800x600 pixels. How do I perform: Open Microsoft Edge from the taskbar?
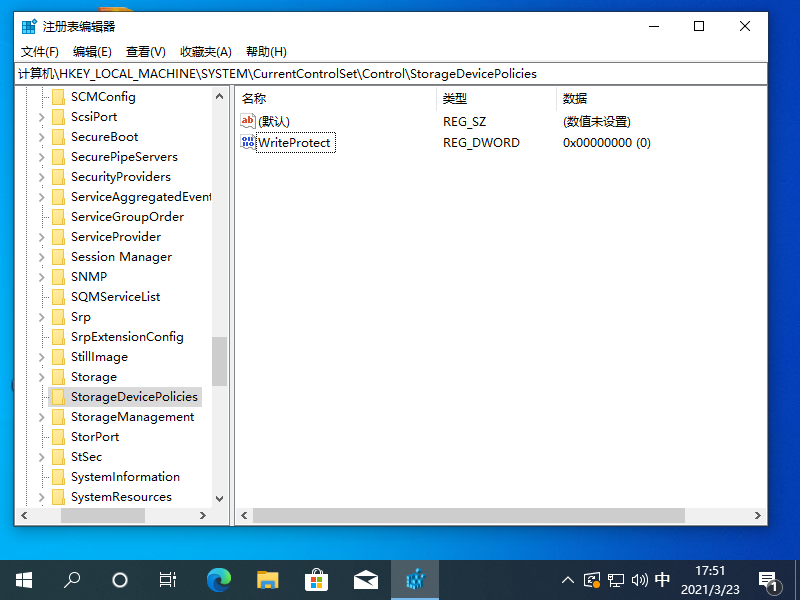[218, 579]
